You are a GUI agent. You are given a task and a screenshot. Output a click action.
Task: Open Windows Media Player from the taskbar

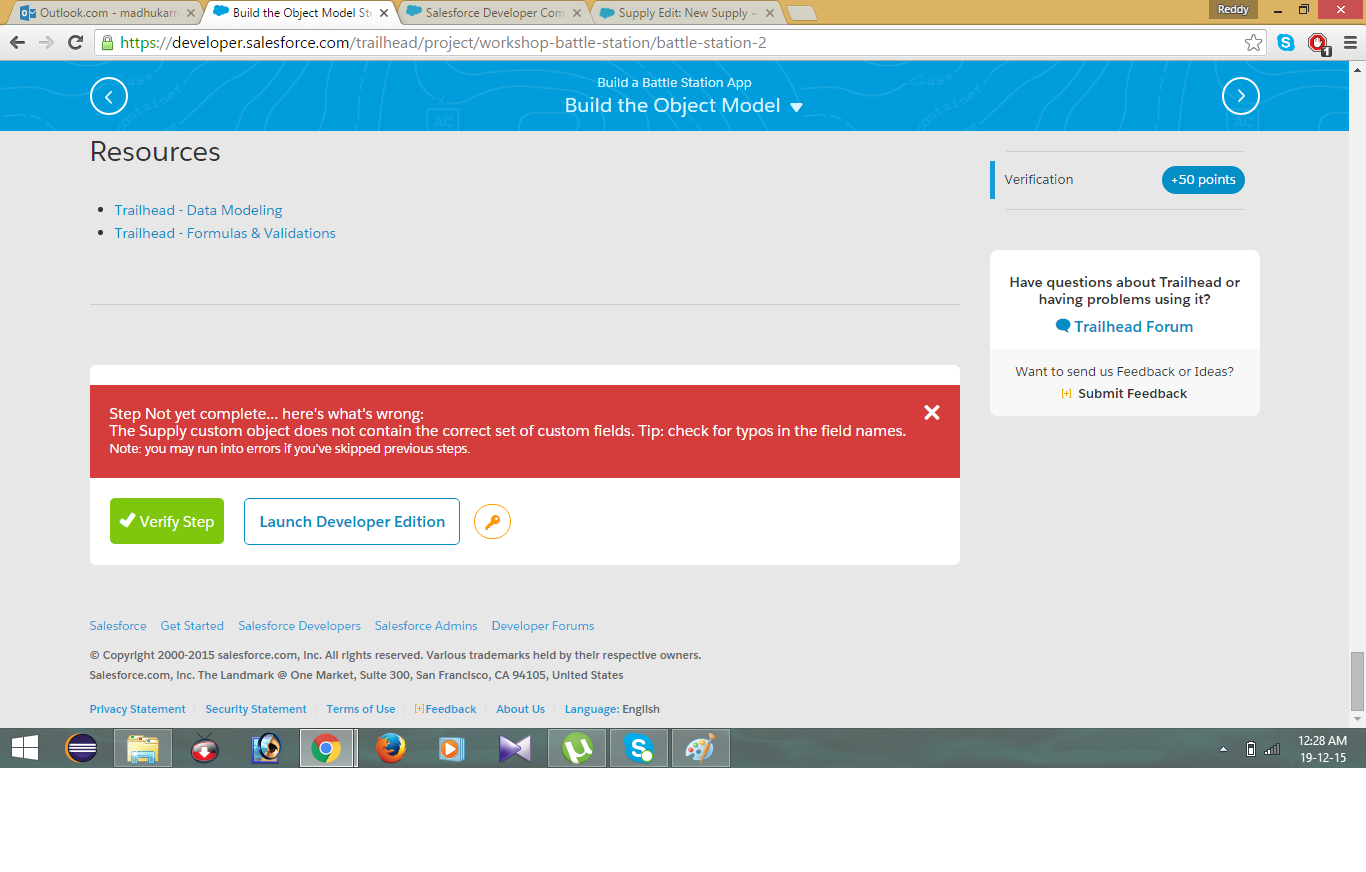click(x=453, y=748)
